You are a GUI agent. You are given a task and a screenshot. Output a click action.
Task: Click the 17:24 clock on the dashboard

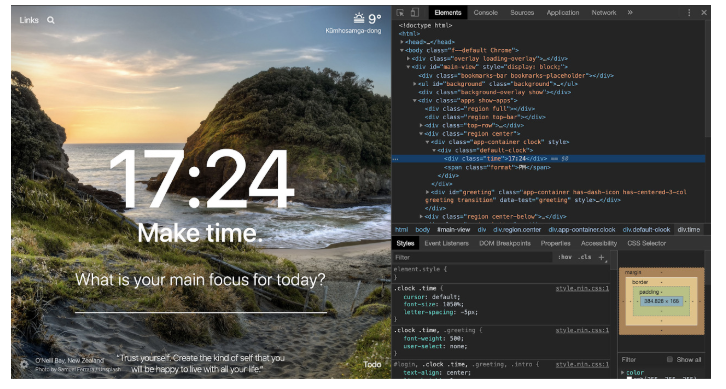click(201, 179)
